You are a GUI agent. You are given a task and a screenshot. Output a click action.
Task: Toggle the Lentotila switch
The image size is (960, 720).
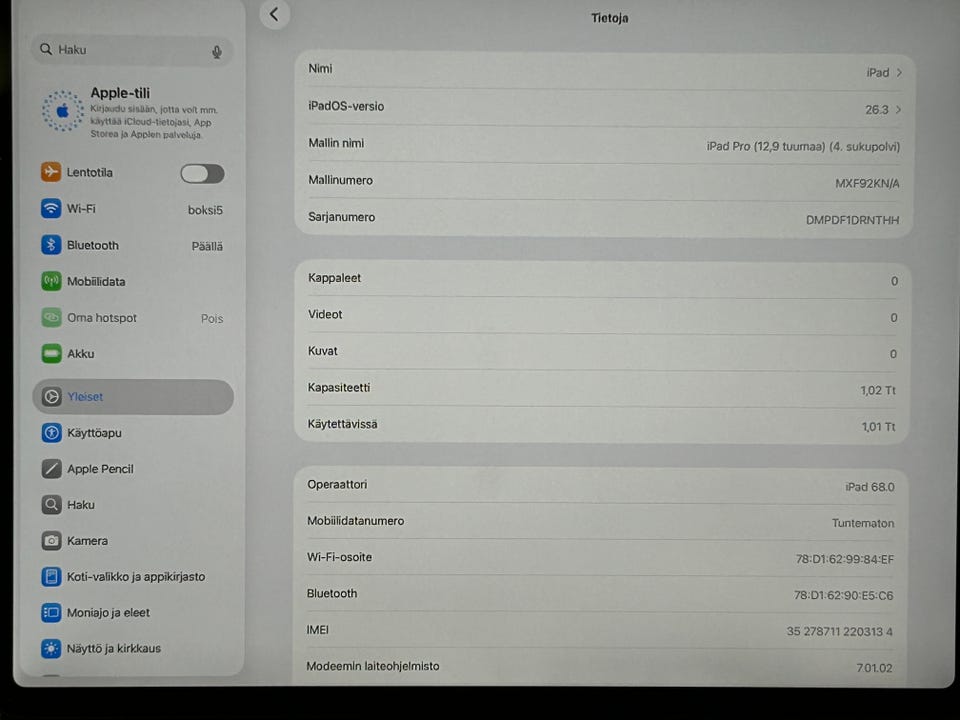coord(202,173)
